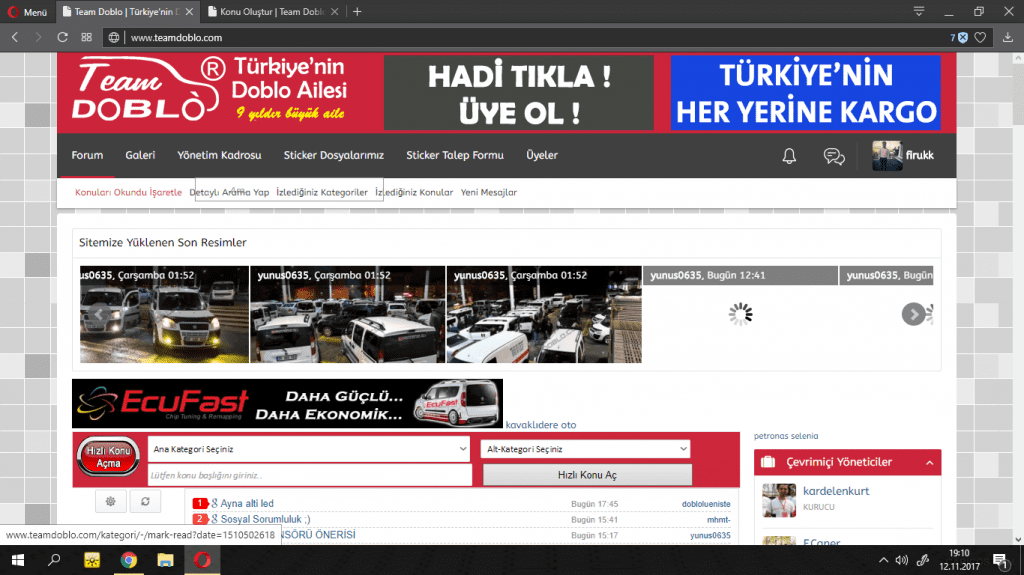Launch Chrome from the Windows taskbar
The height and width of the screenshot is (575, 1024).
(x=129, y=560)
